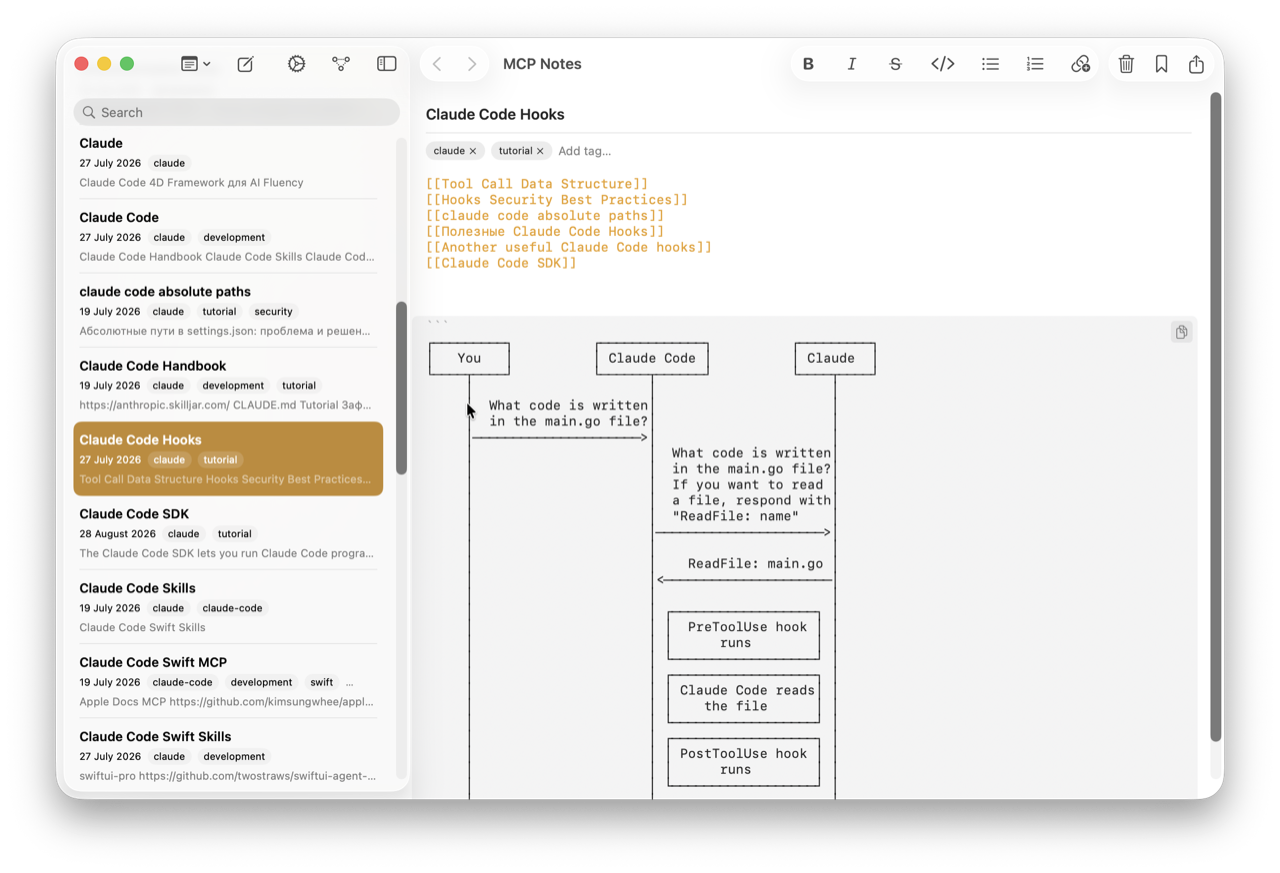The height and width of the screenshot is (873, 1280).
Task: Select the claude code absolute paths note
Action: pos(228,311)
